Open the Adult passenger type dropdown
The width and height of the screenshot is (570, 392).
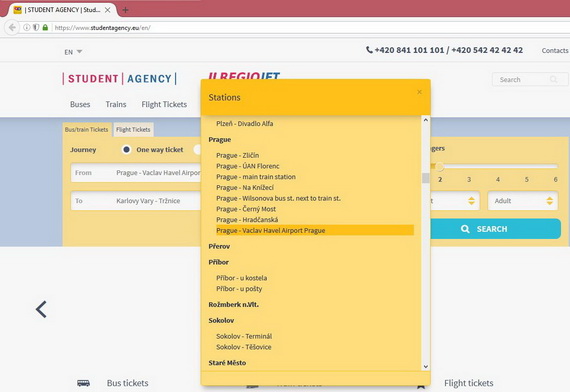point(523,201)
